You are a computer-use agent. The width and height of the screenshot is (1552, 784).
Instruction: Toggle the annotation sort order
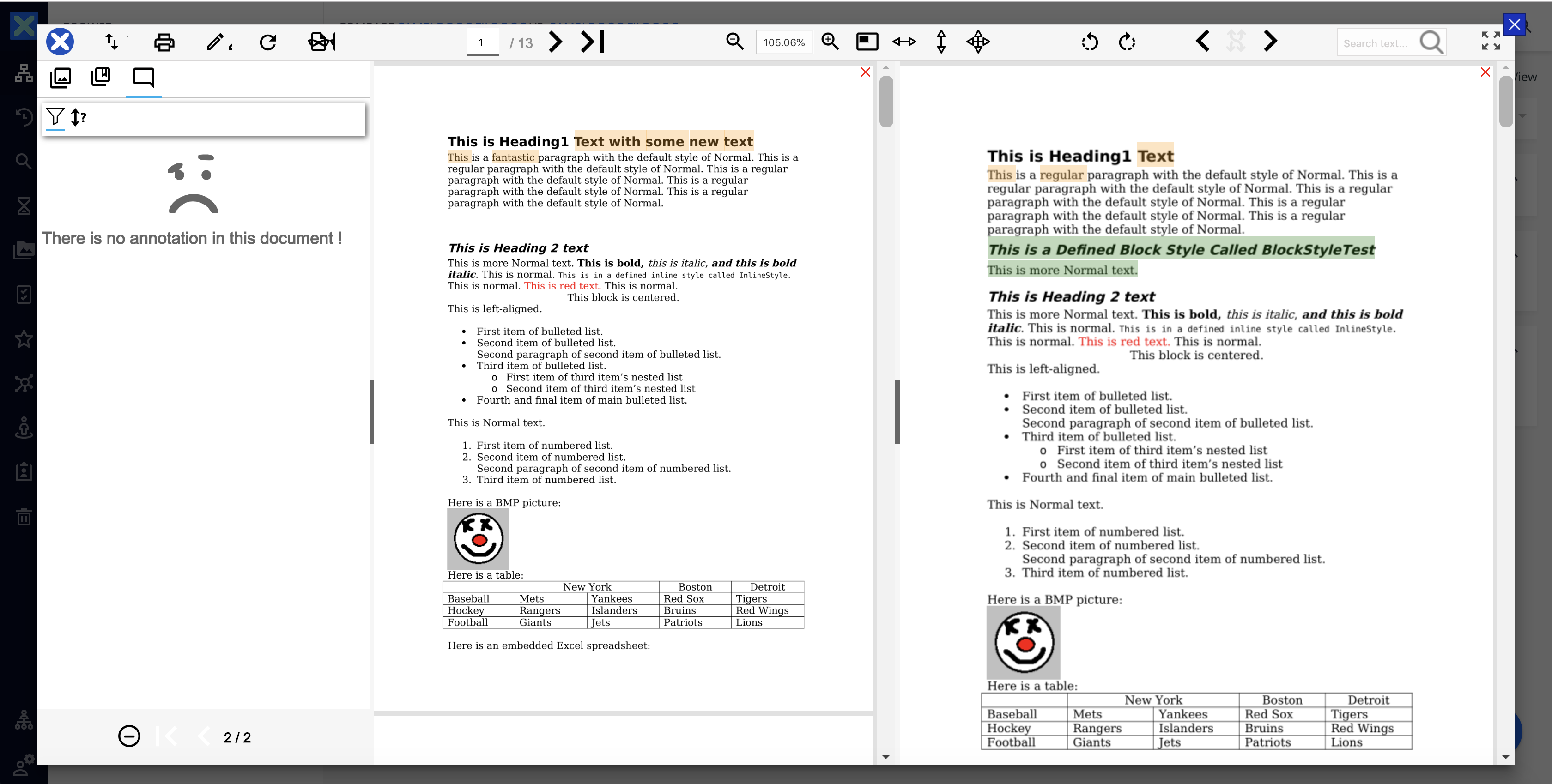[79, 117]
